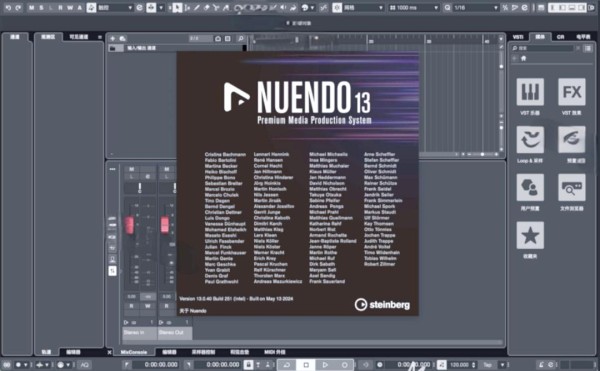The image size is (600, 371).
Task: Open the 1/16 quantize preset dropdown
Action: point(475,8)
